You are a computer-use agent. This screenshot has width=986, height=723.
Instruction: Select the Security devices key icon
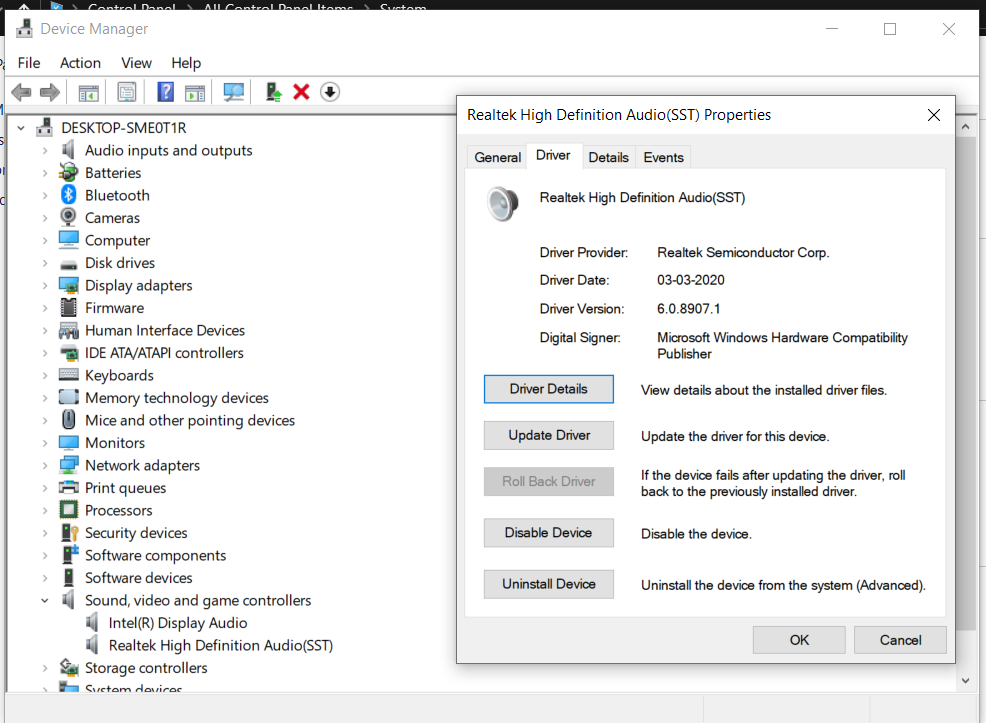coord(69,533)
